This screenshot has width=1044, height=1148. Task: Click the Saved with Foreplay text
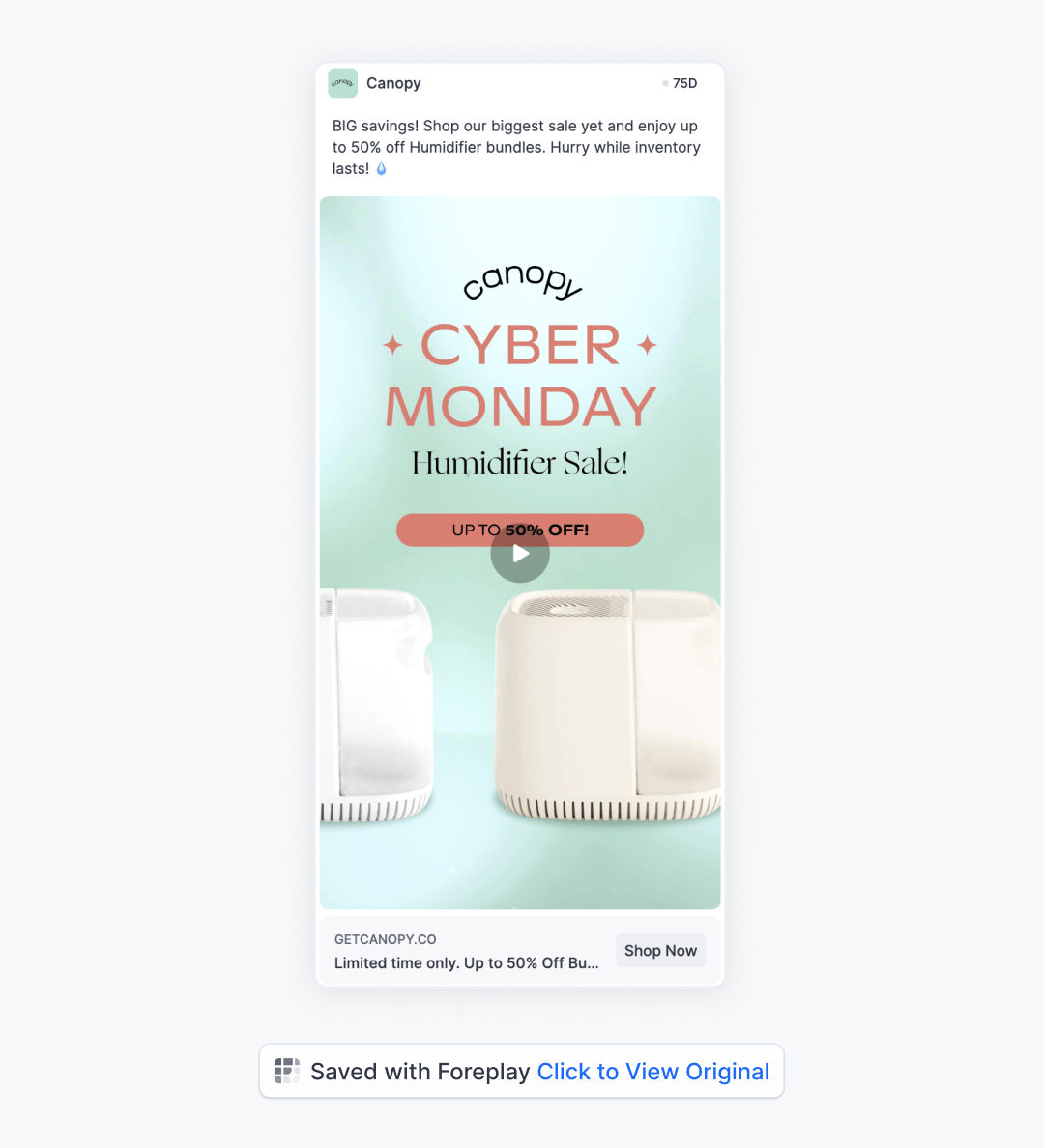420,1071
